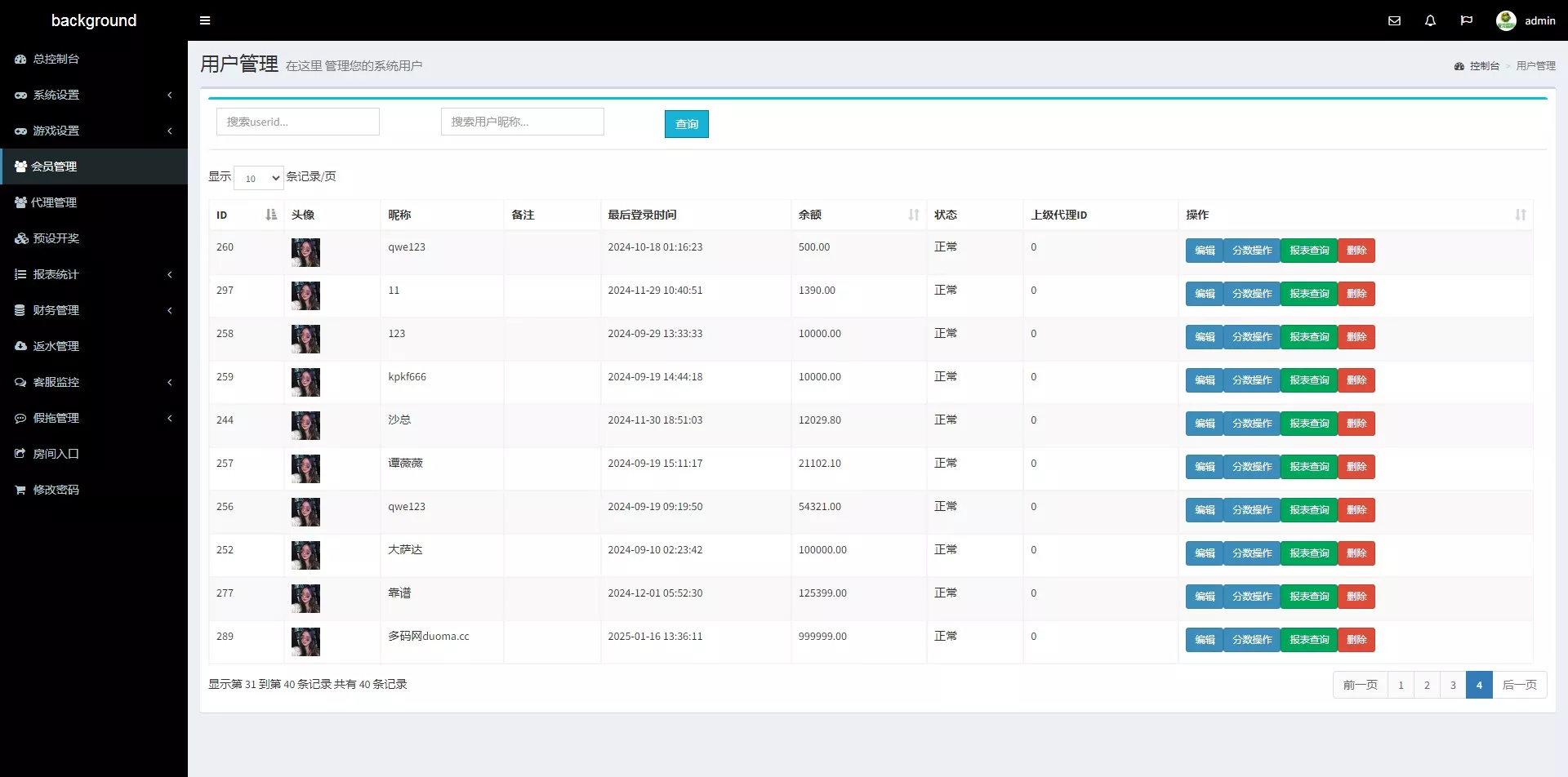Go to page 2 in pagination
The width and height of the screenshot is (1568, 777).
pos(1427,685)
